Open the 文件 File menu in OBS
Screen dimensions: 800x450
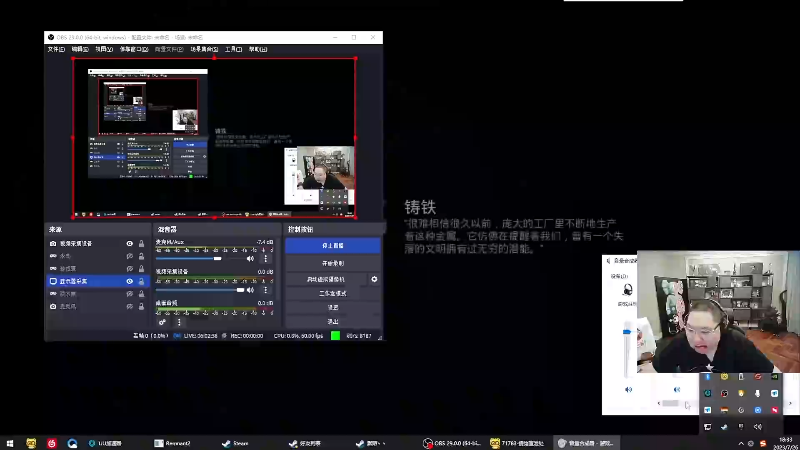56,49
